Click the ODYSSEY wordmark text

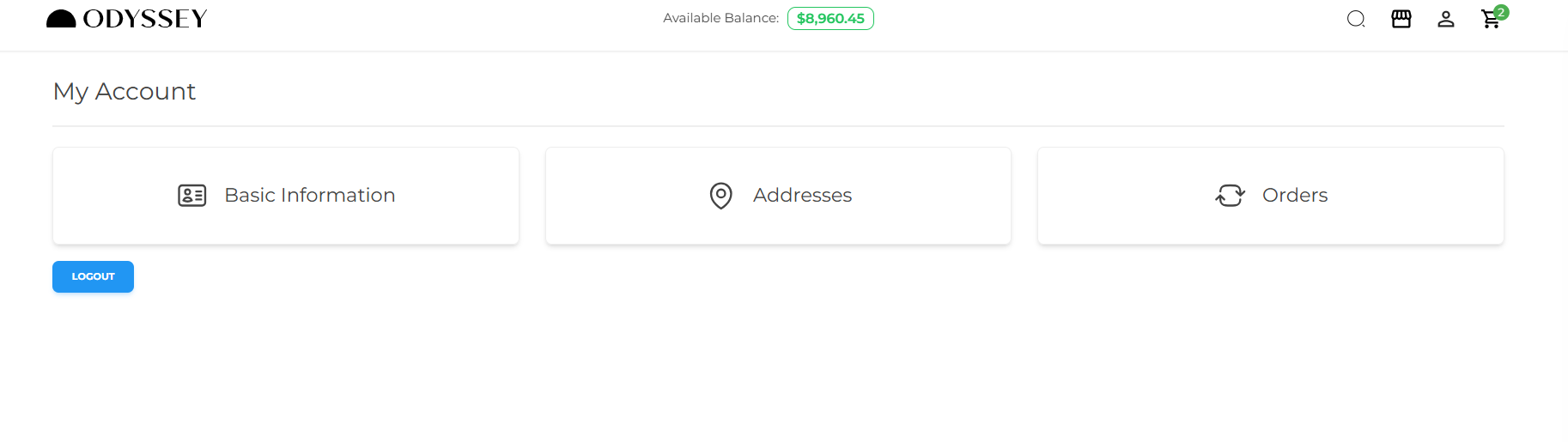(145, 19)
